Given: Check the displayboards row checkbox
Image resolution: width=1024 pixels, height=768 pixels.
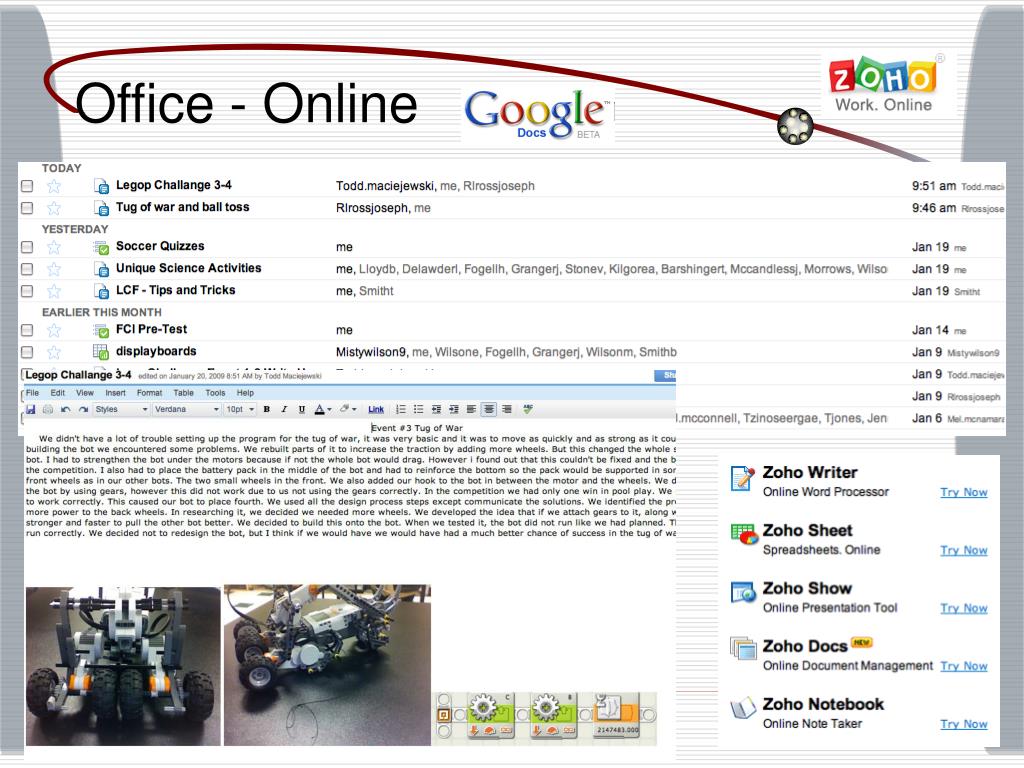Looking at the screenshot, I should tap(27, 352).
